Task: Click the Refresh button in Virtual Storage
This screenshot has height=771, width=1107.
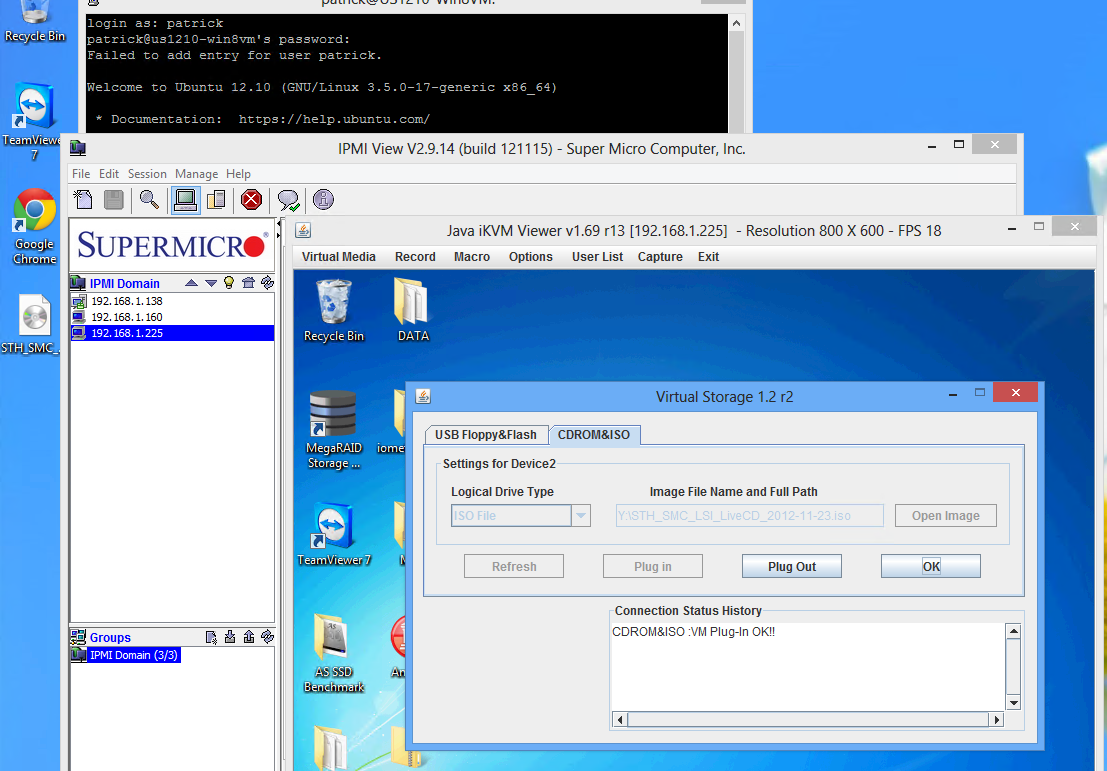Action: 514,566
